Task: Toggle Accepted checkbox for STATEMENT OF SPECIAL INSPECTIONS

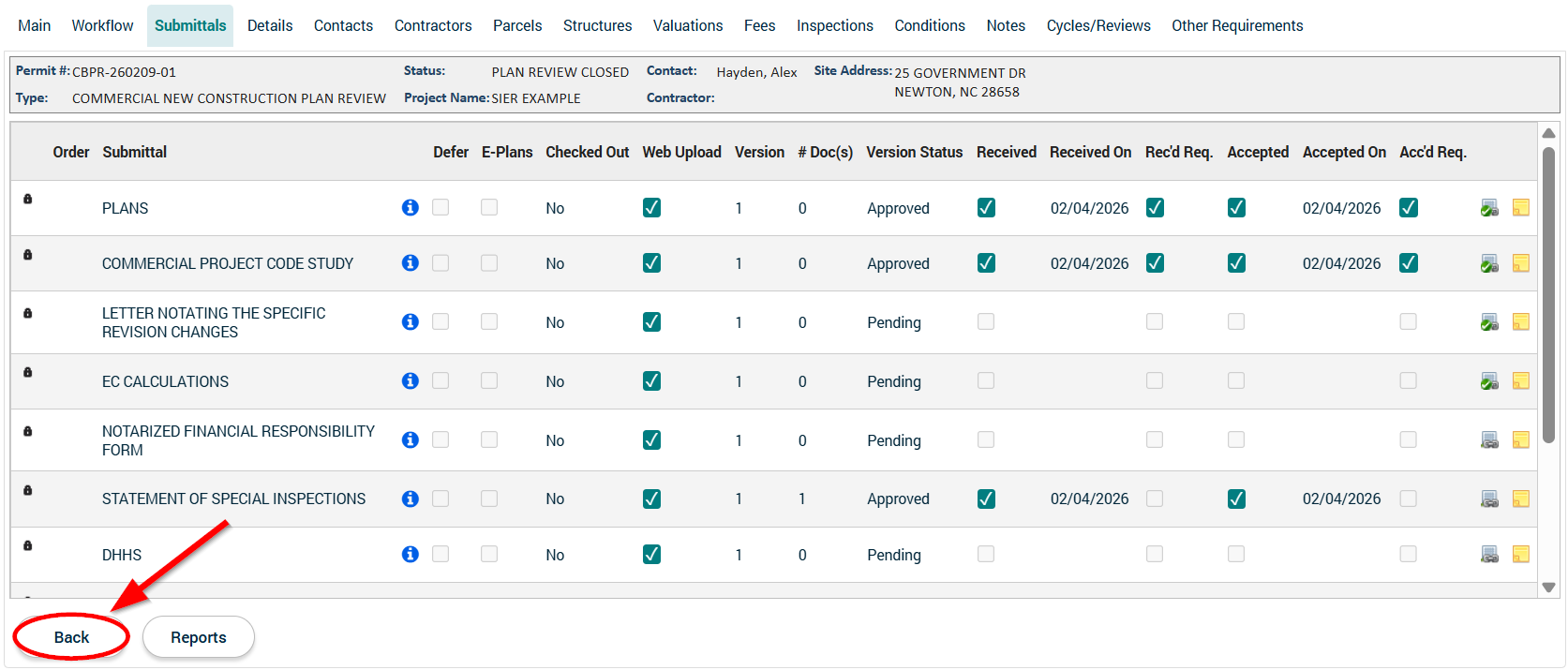Action: 1236,499
